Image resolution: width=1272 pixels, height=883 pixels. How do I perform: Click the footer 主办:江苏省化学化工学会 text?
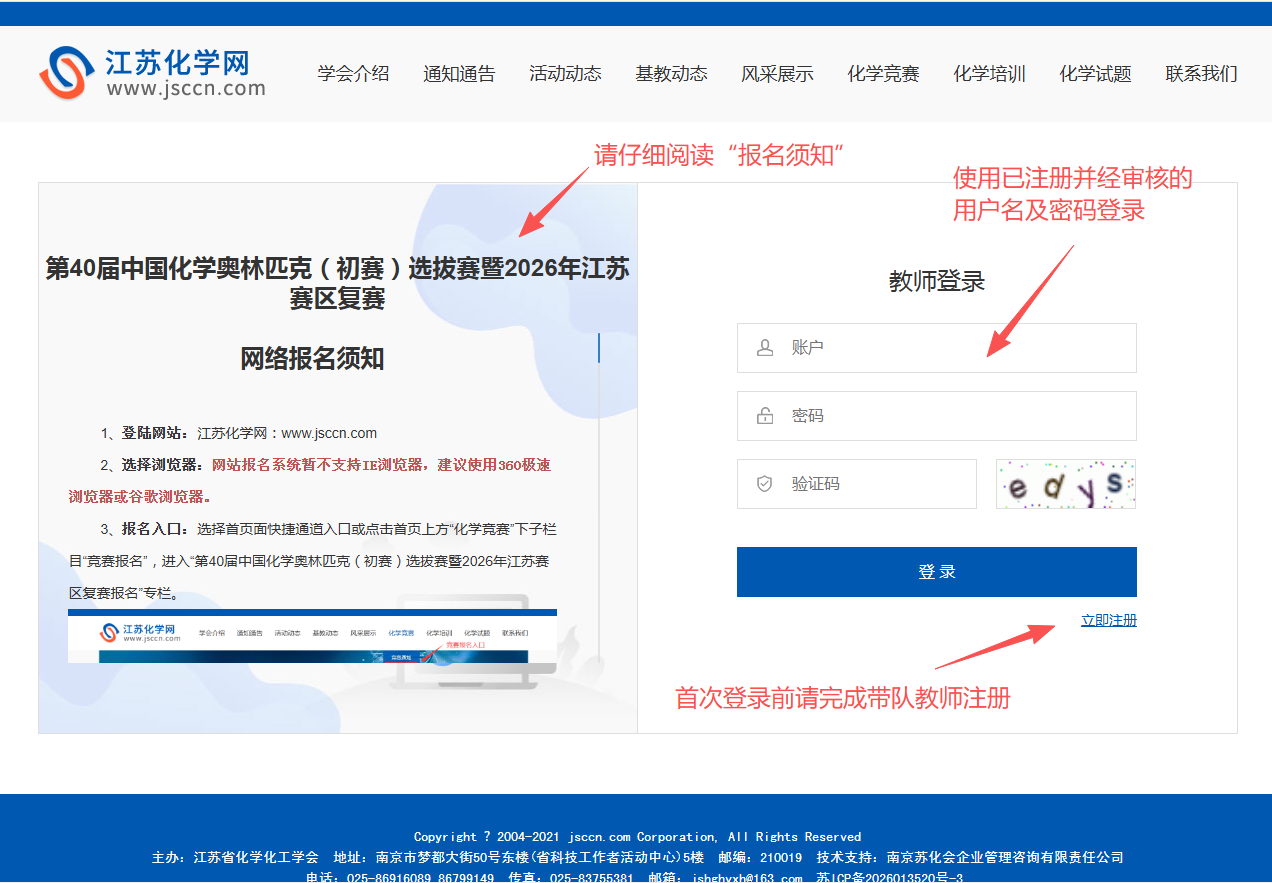point(235,857)
